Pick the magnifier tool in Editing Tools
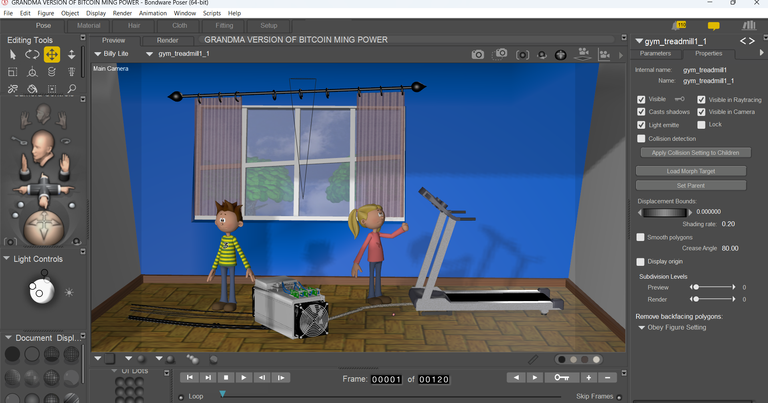 click(x=72, y=90)
